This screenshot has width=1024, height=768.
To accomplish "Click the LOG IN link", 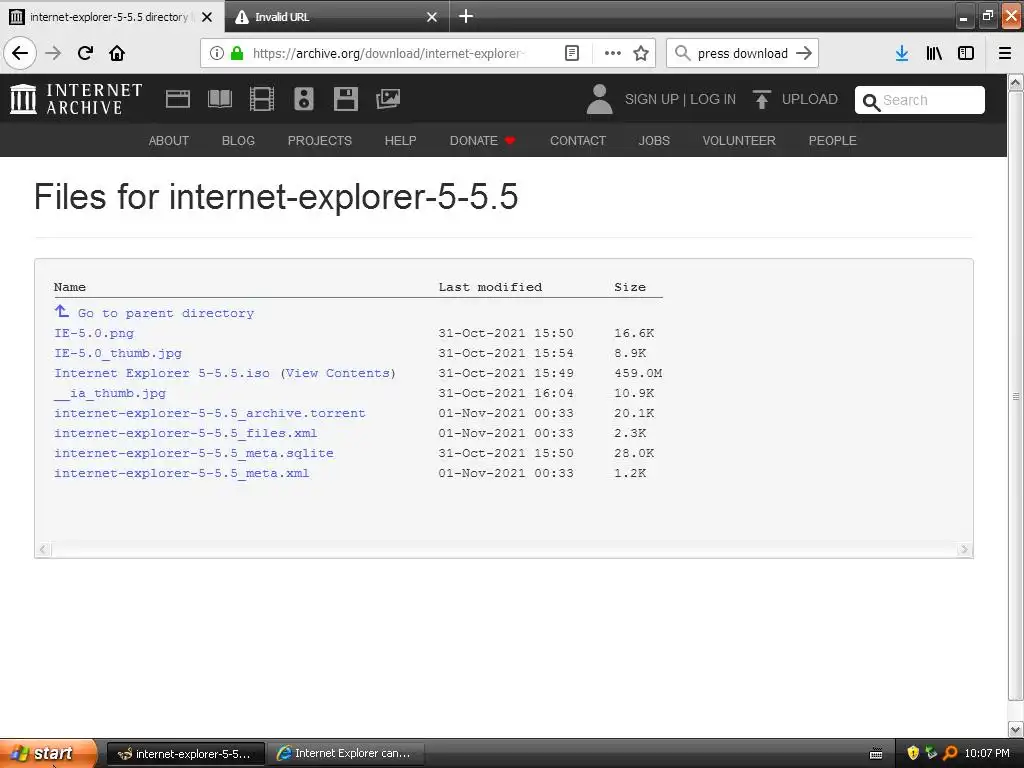I will 713,99.
